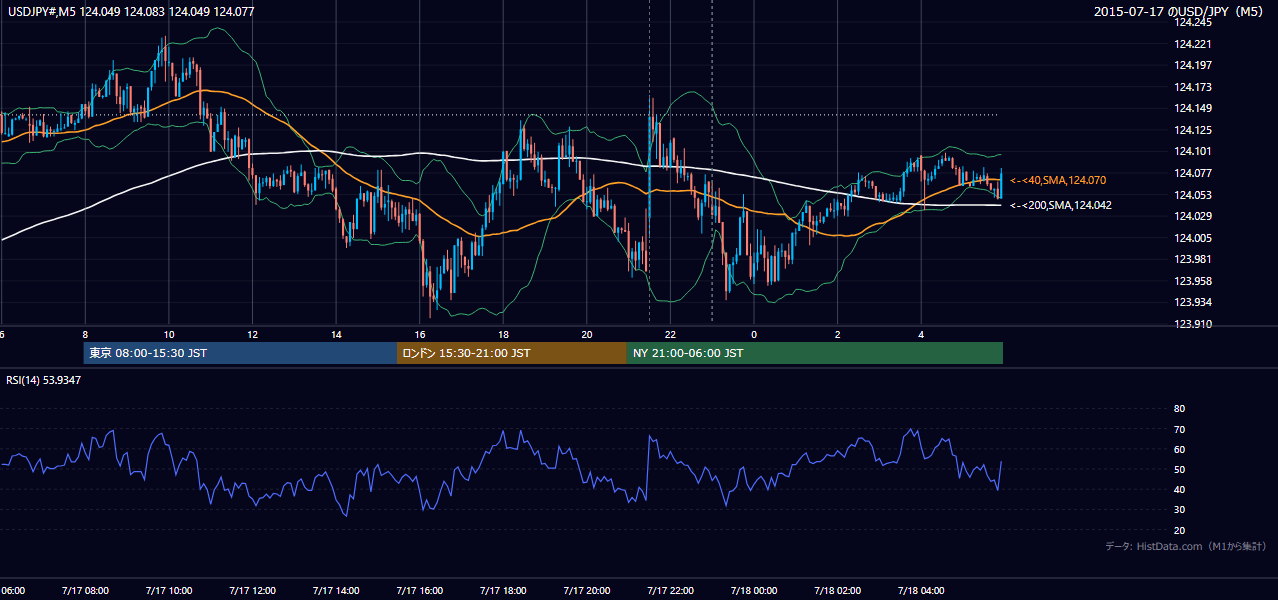Select the 200 SMA 124.042 label
Screen dimensions: 1278x600
tap(1061, 205)
